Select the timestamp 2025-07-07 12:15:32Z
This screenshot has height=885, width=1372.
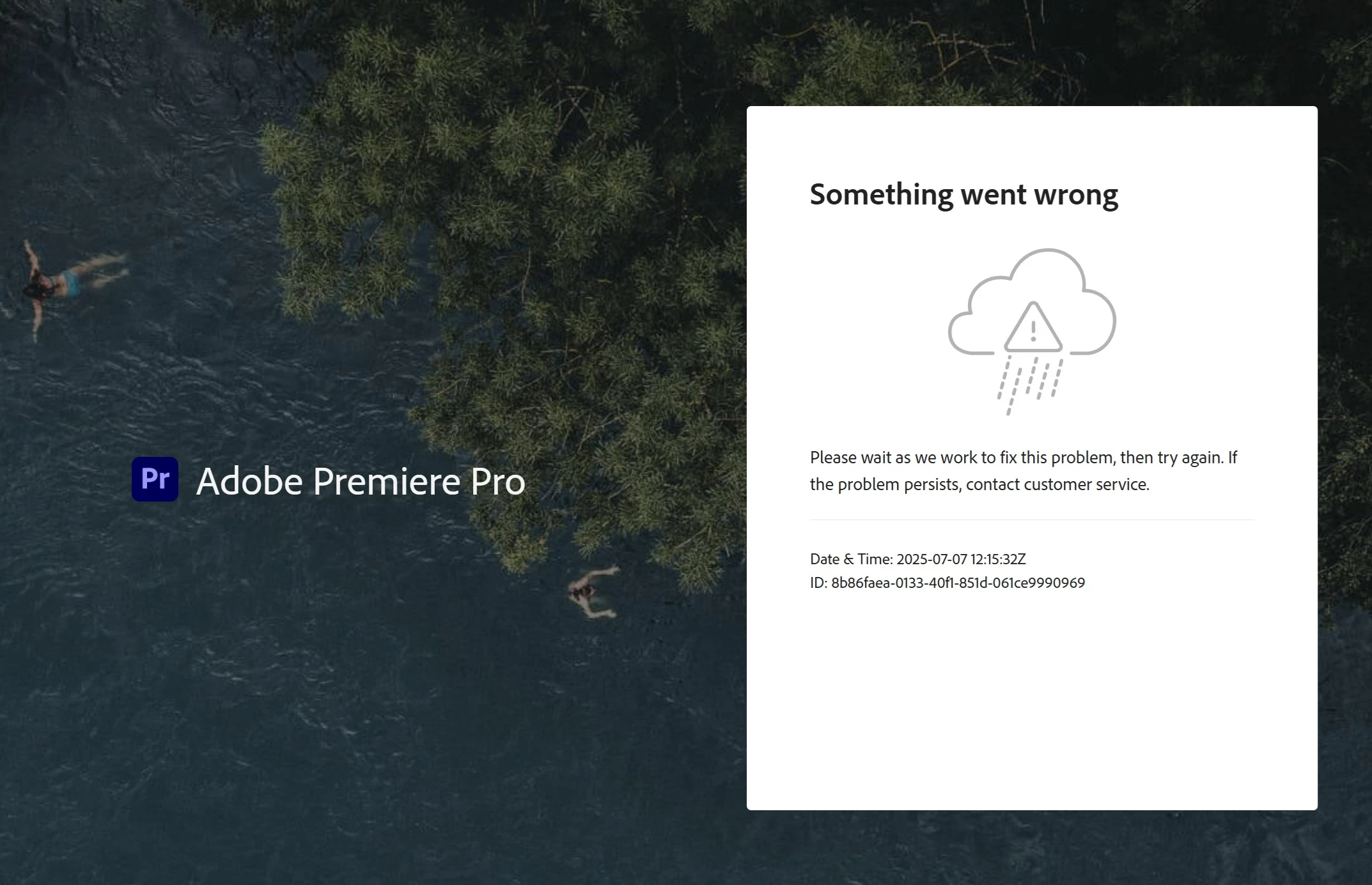pyautogui.click(x=961, y=559)
